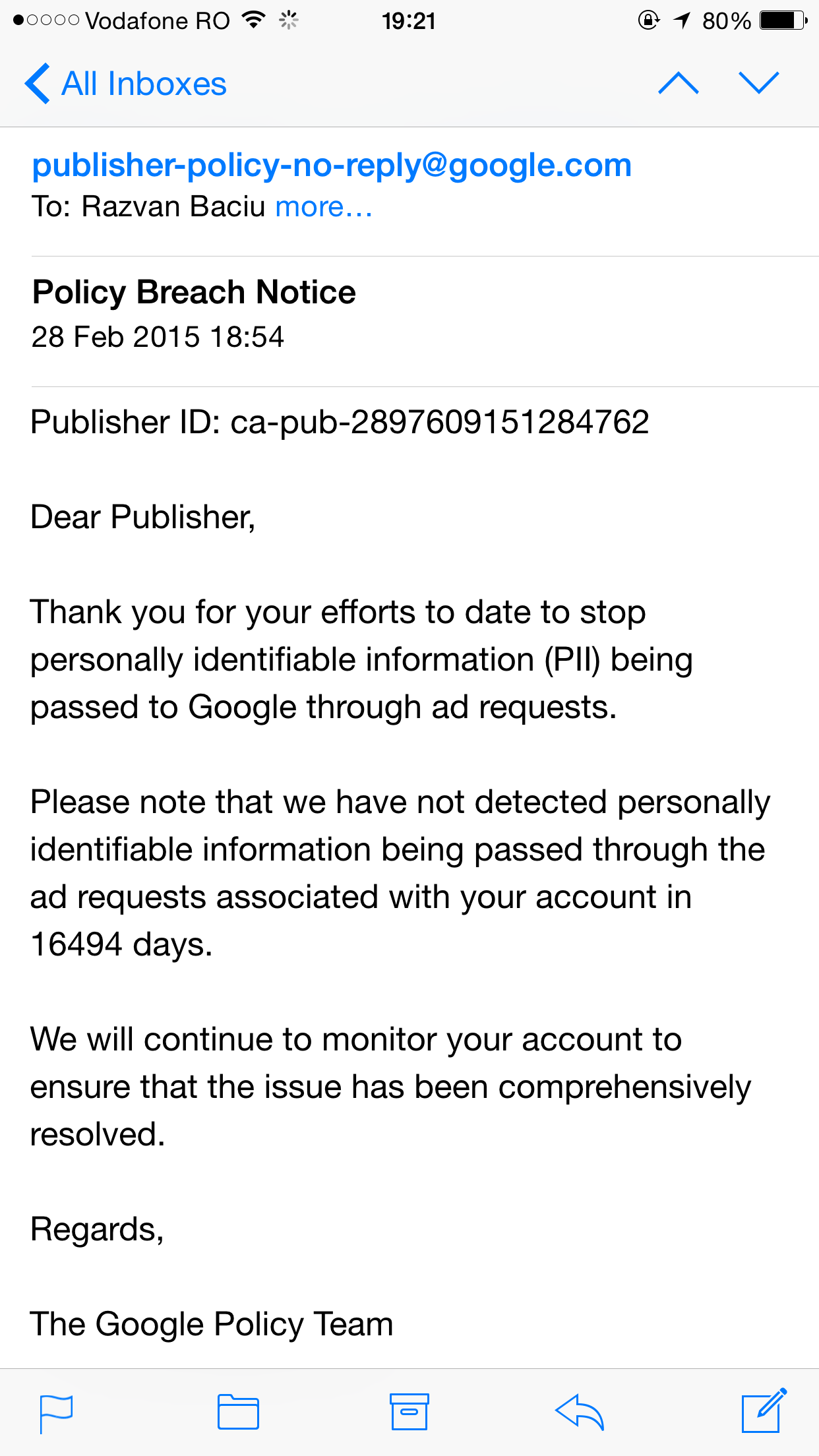This screenshot has height=1456, width=819.
Task: Tap the 28 Feb 2015 date line
Action: [x=158, y=337]
